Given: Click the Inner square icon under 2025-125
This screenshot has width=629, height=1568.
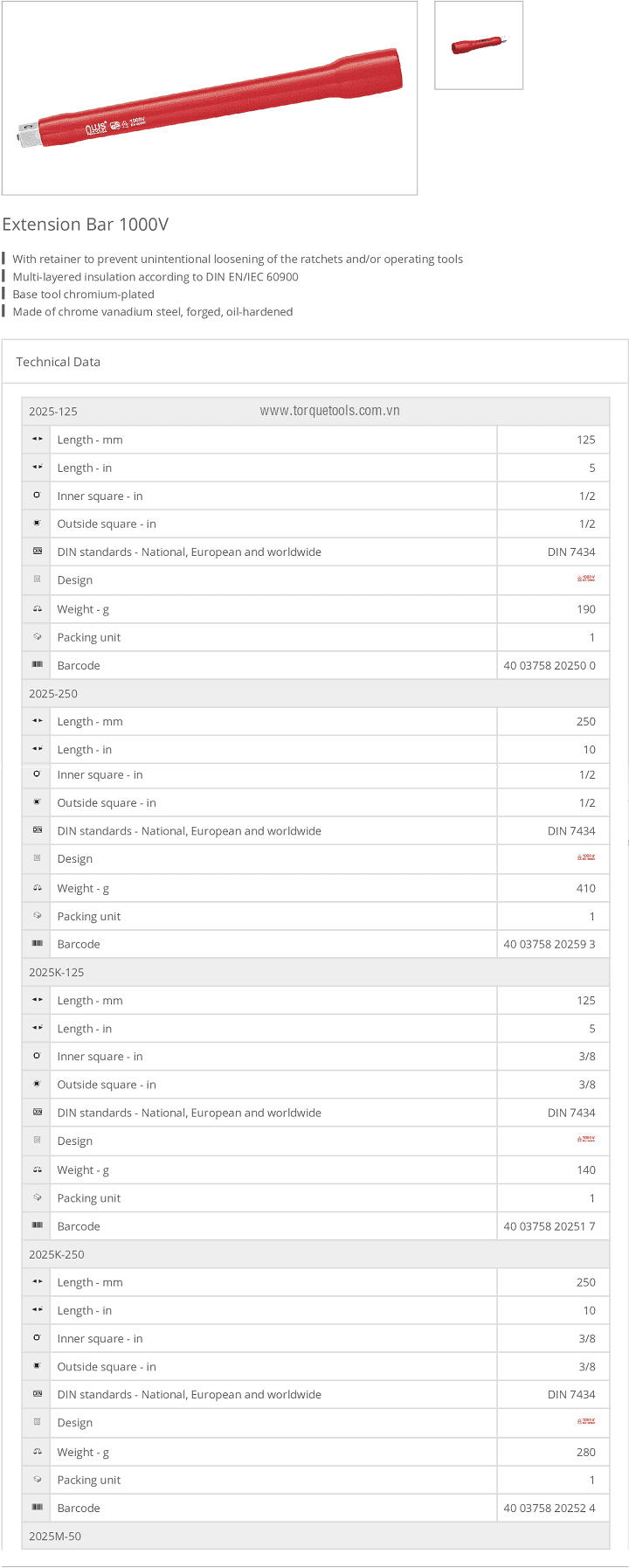Looking at the screenshot, I should [37, 496].
